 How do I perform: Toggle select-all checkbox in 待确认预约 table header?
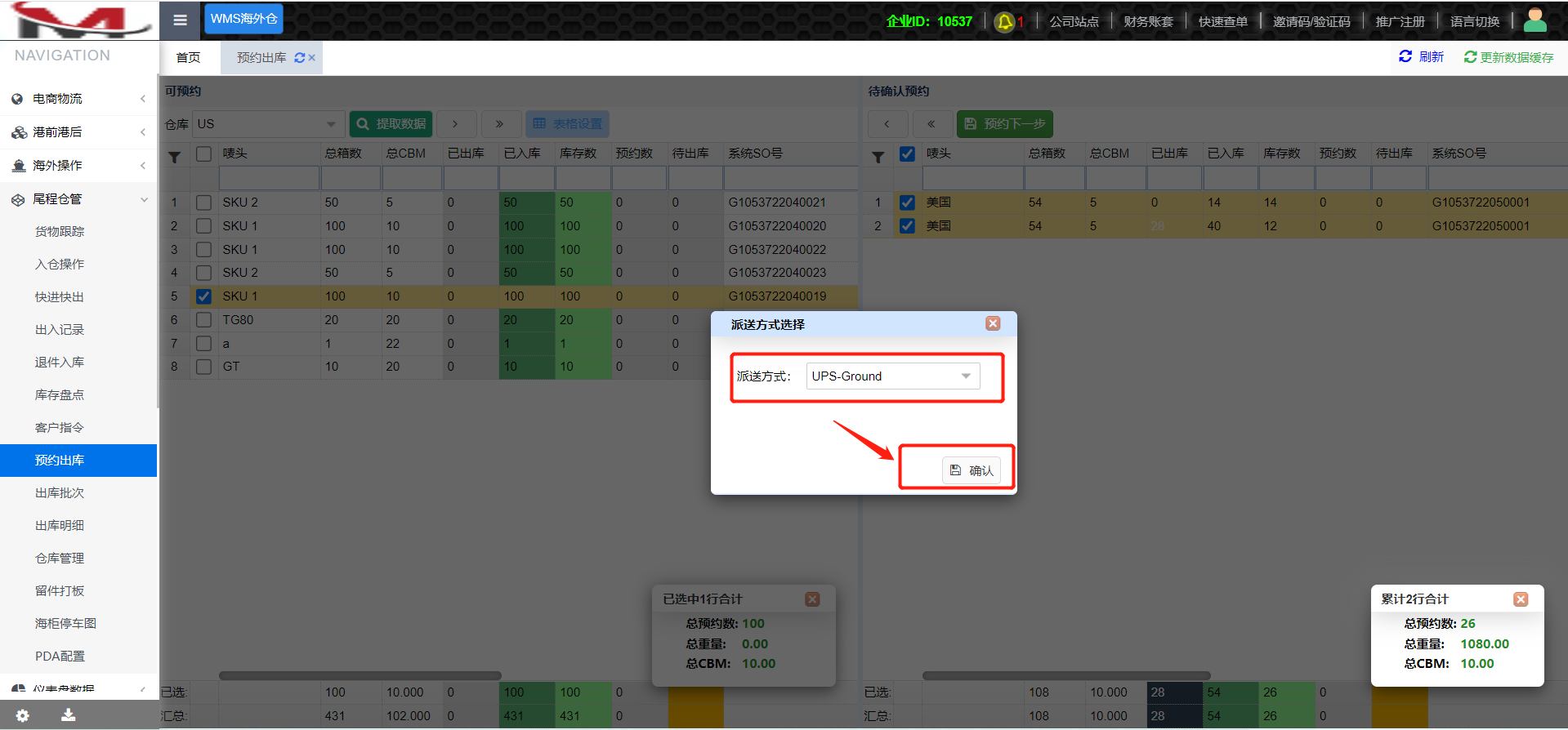(x=907, y=154)
